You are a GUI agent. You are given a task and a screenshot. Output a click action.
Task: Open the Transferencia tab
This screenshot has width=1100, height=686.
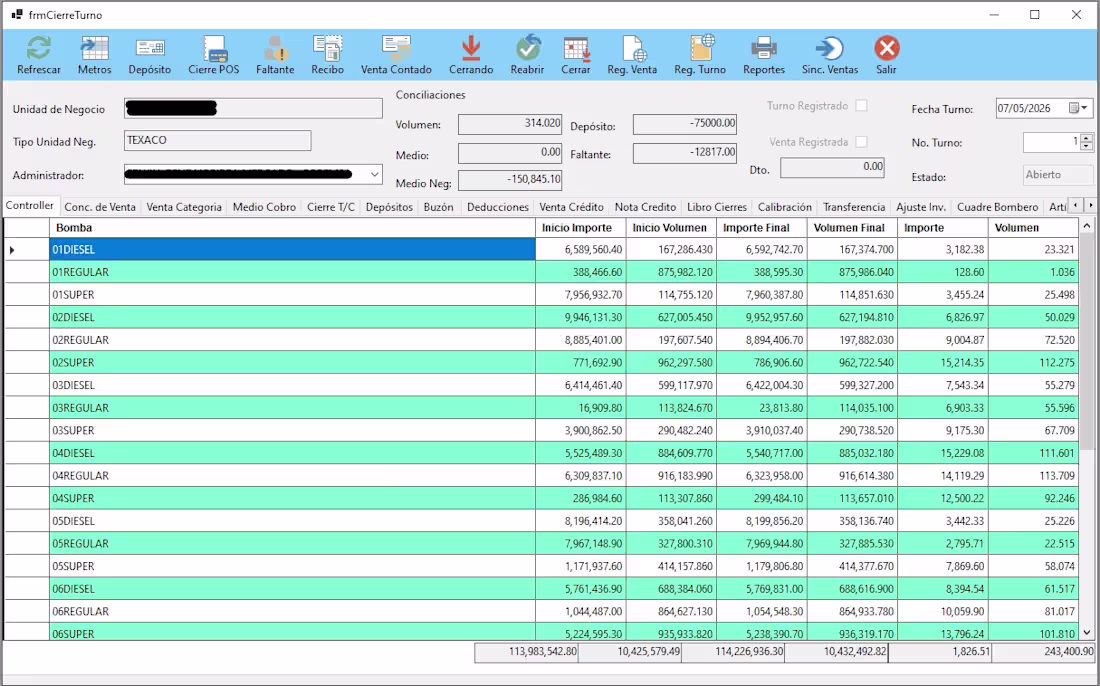(854, 207)
